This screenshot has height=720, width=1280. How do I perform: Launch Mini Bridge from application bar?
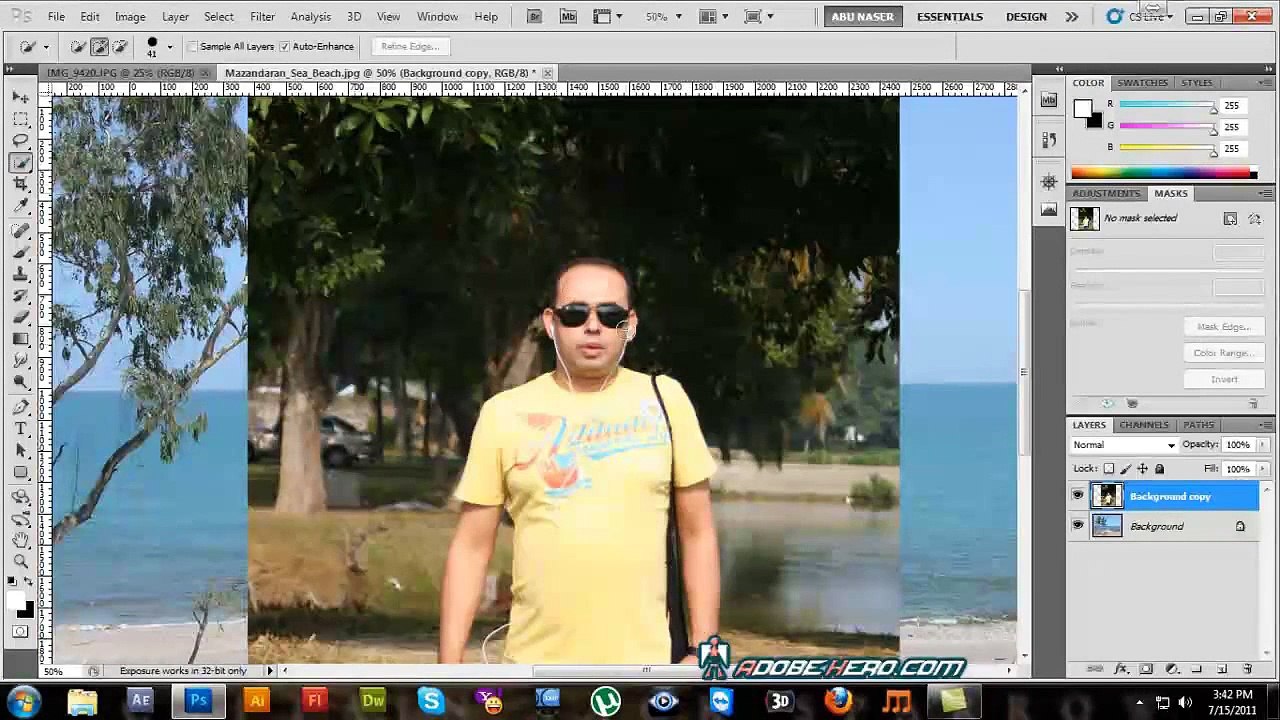click(568, 16)
